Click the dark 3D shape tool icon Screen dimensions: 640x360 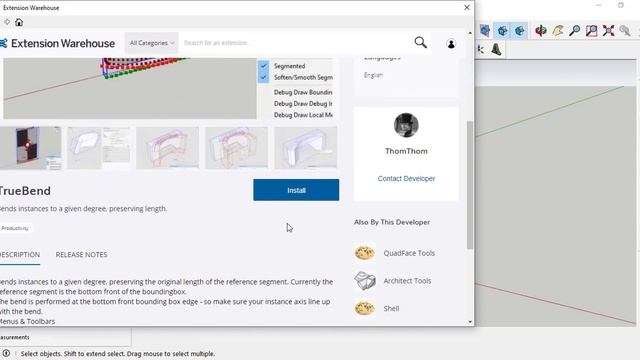496,50
